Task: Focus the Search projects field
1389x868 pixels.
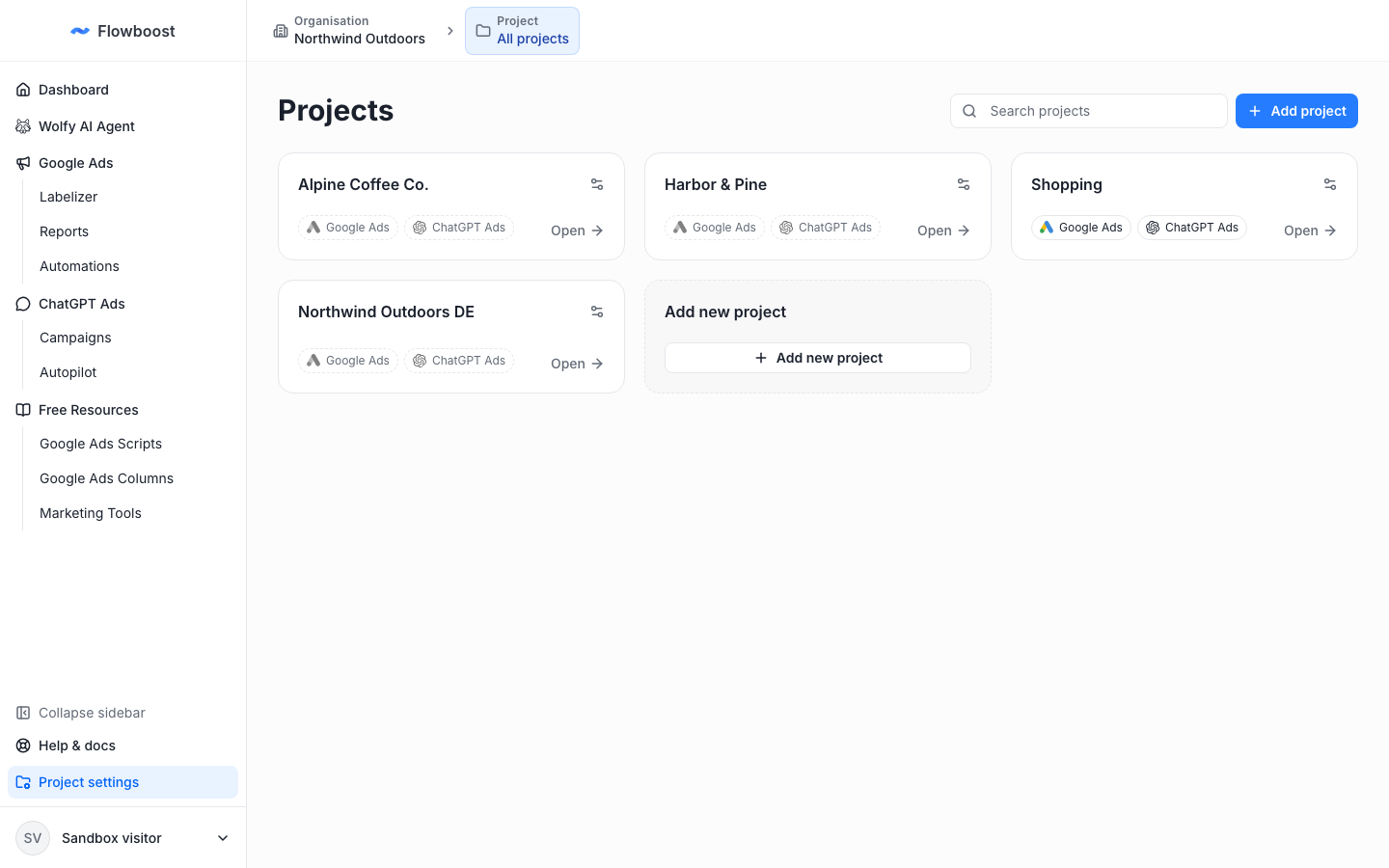Action: 1089,111
